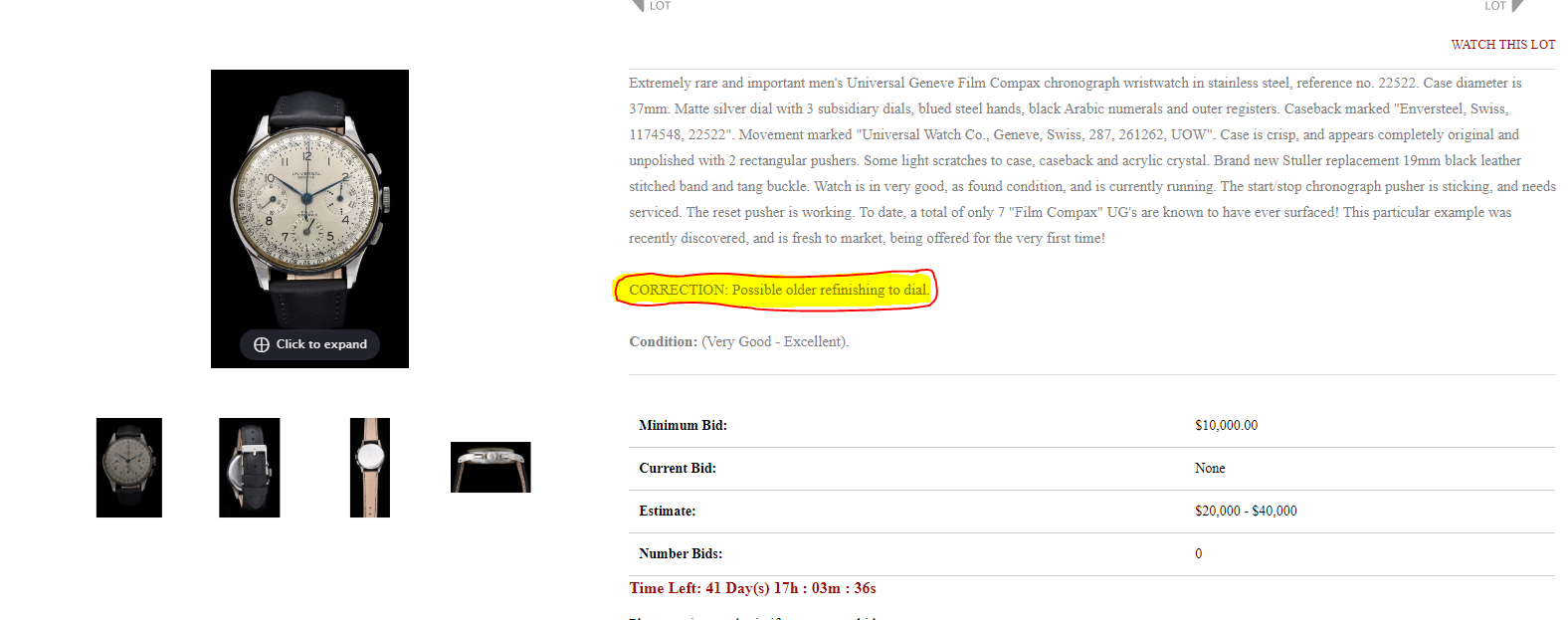Open the main watch photo
The height and width of the screenshot is (620, 1568).
309,219
